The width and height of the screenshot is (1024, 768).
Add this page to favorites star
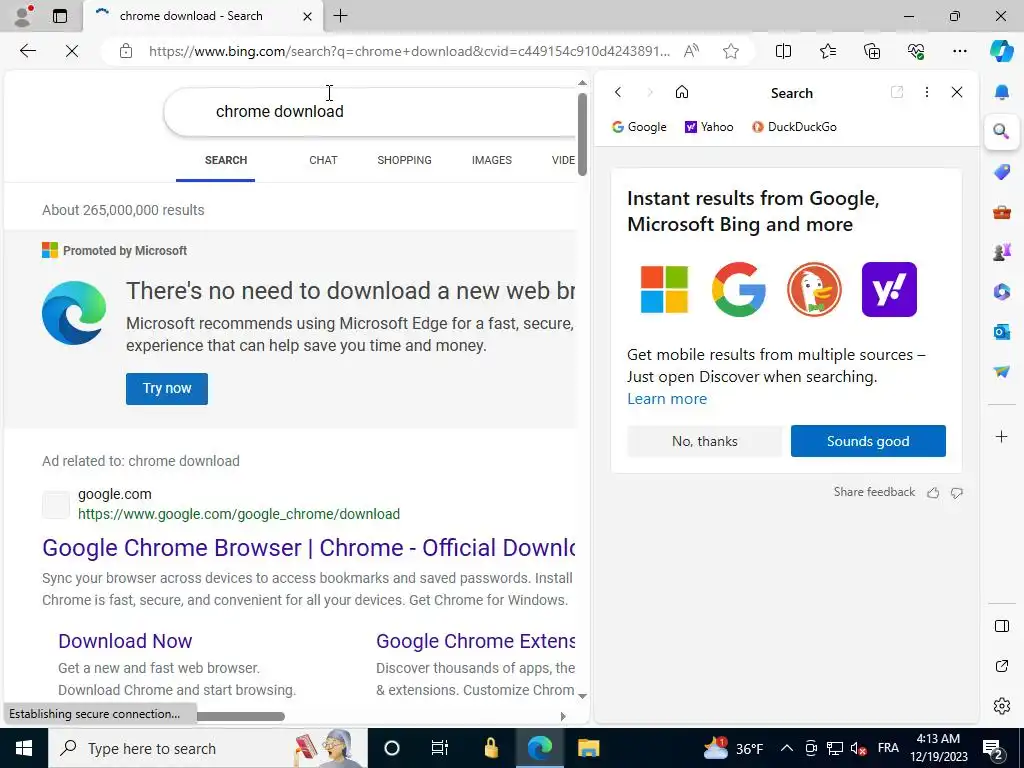click(731, 51)
